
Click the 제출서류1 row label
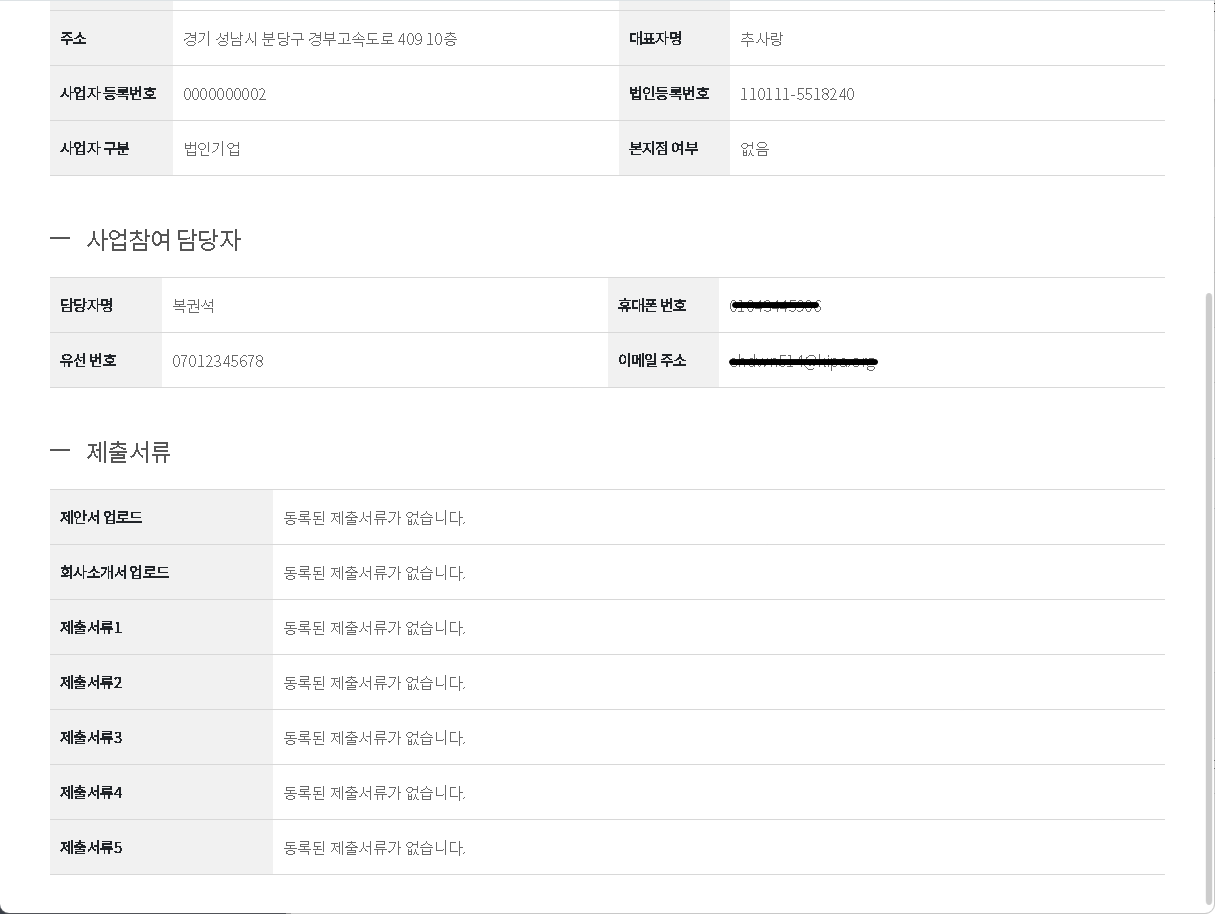pos(91,627)
